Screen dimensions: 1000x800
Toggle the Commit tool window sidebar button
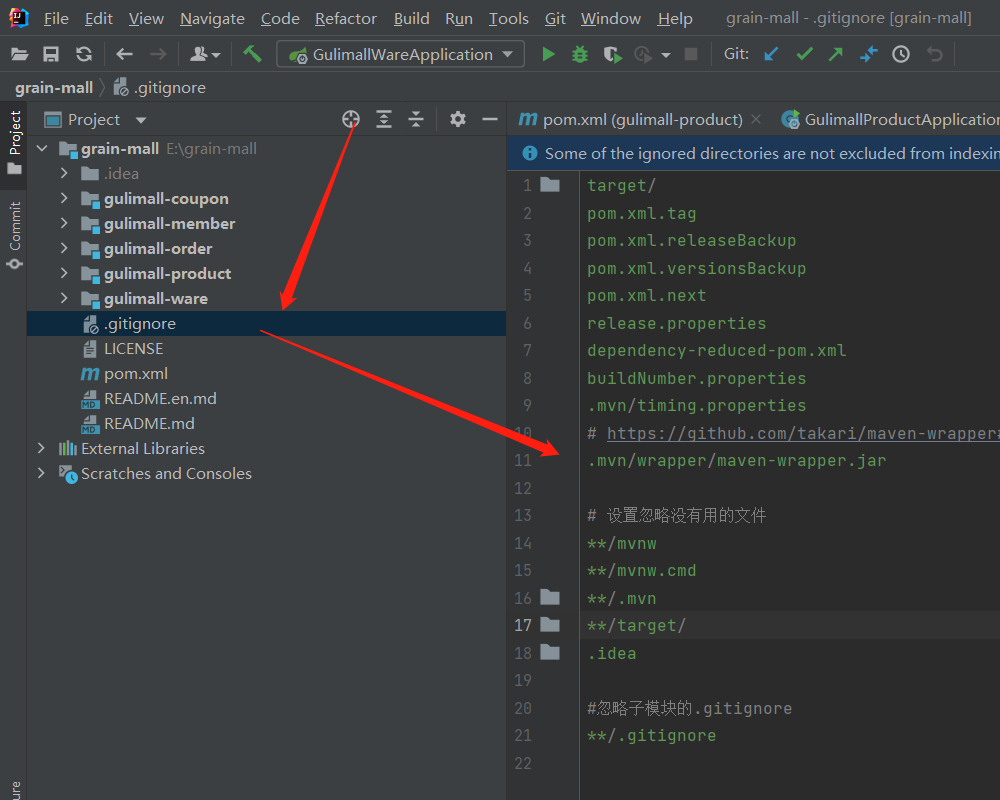point(14,235)
